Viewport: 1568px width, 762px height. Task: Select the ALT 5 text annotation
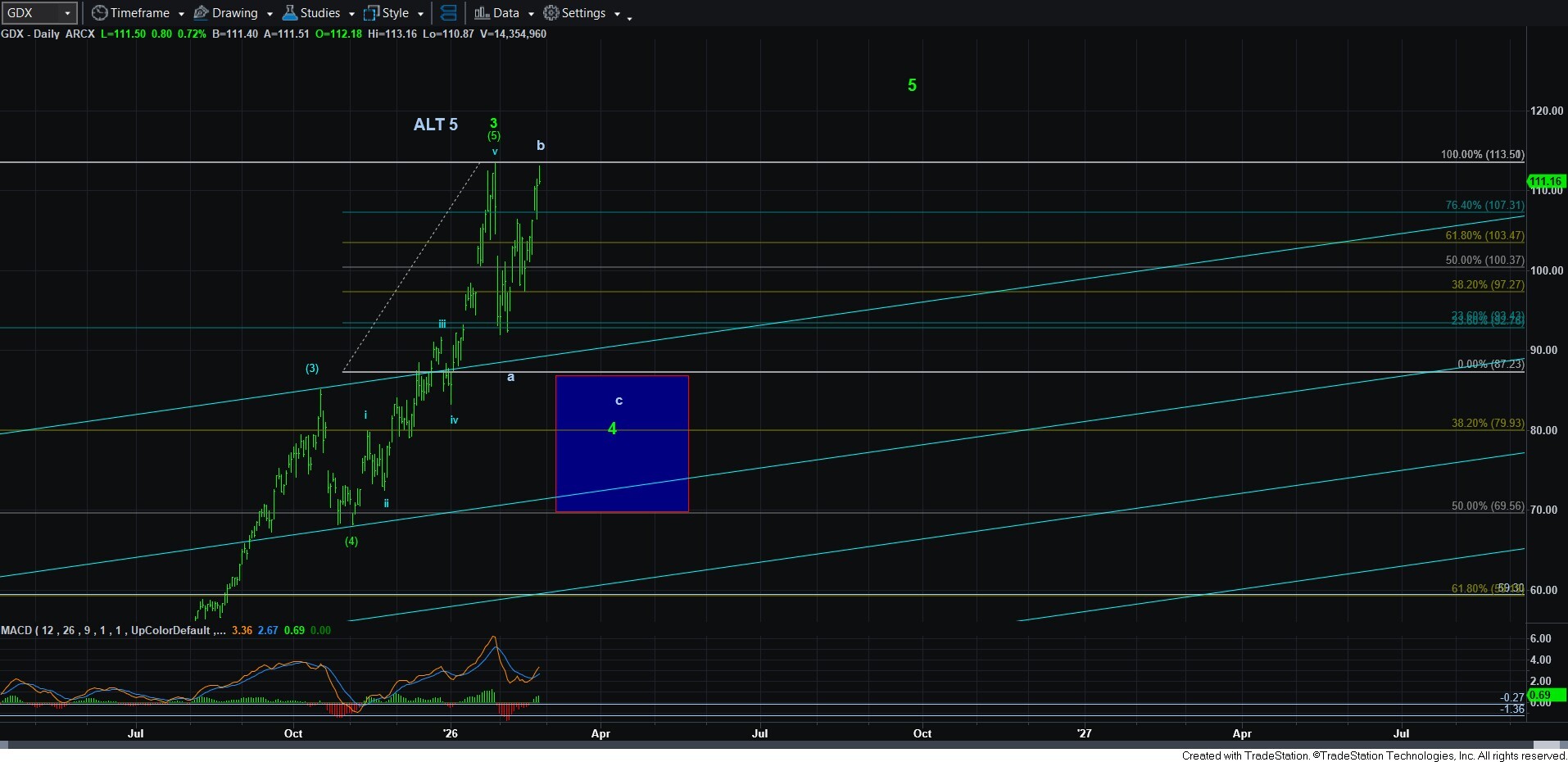click(435, 125)
